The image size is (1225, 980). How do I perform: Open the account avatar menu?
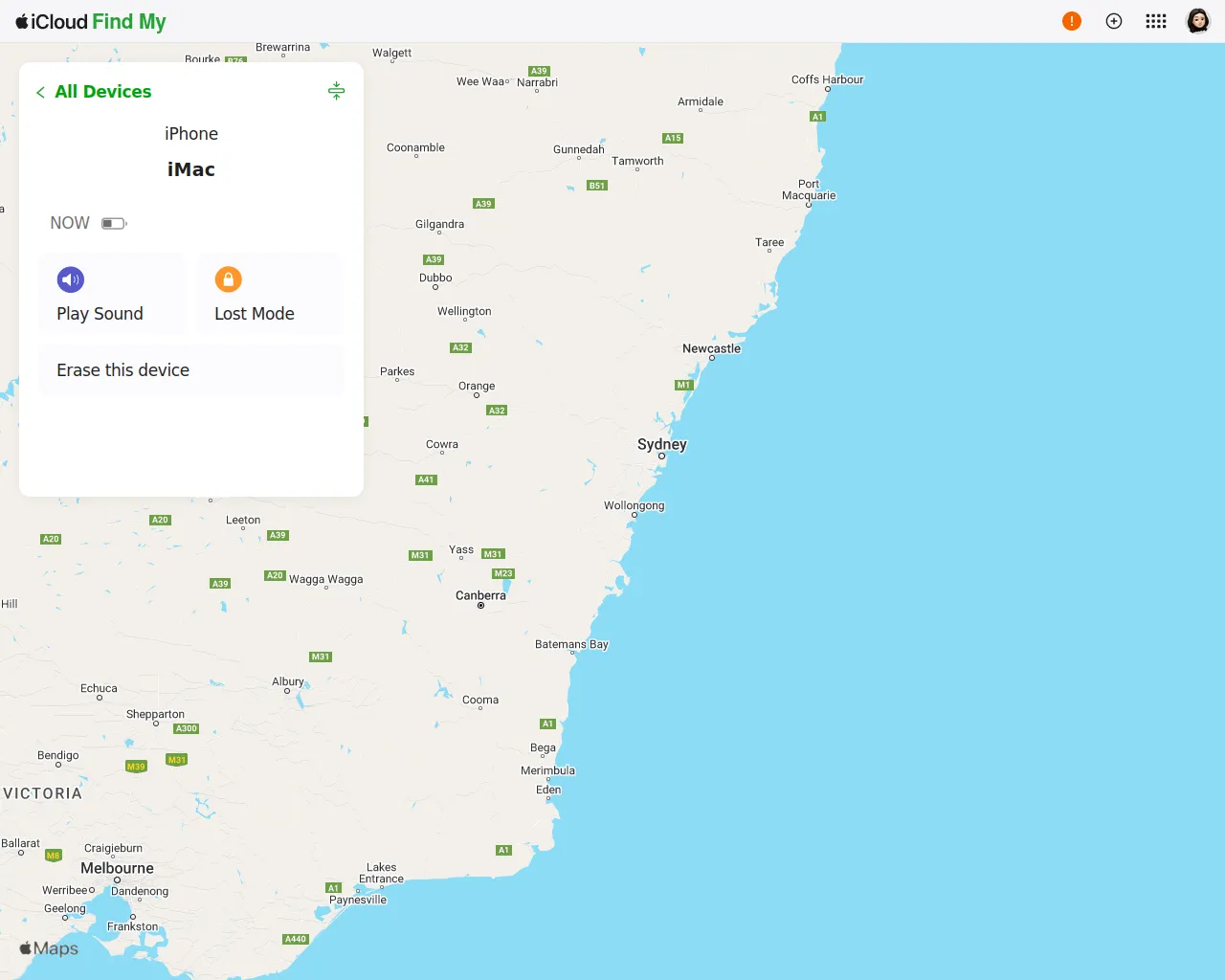coord(1198,21)
